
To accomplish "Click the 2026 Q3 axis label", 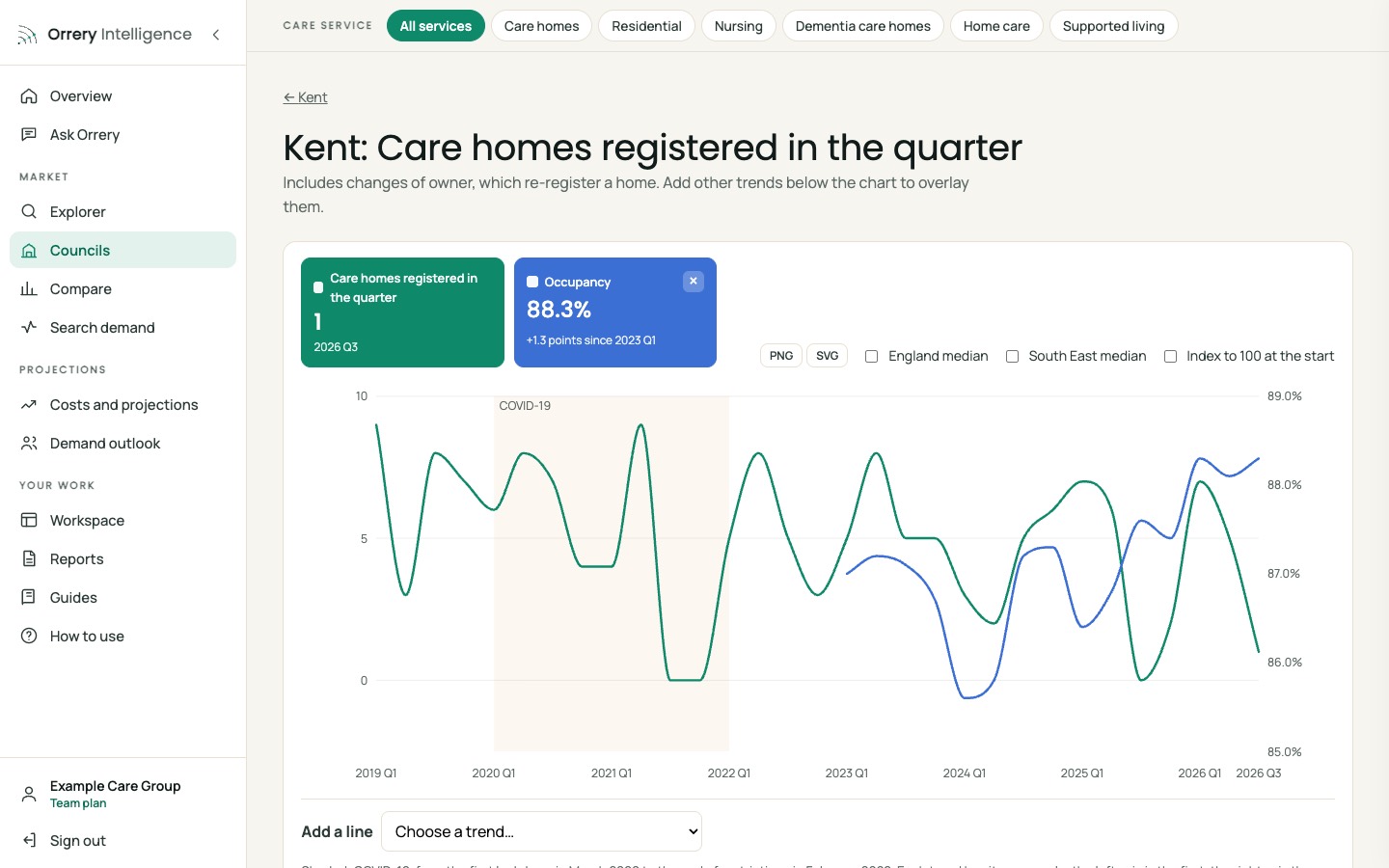I will pyautogui.click(x=1259, y=773).
